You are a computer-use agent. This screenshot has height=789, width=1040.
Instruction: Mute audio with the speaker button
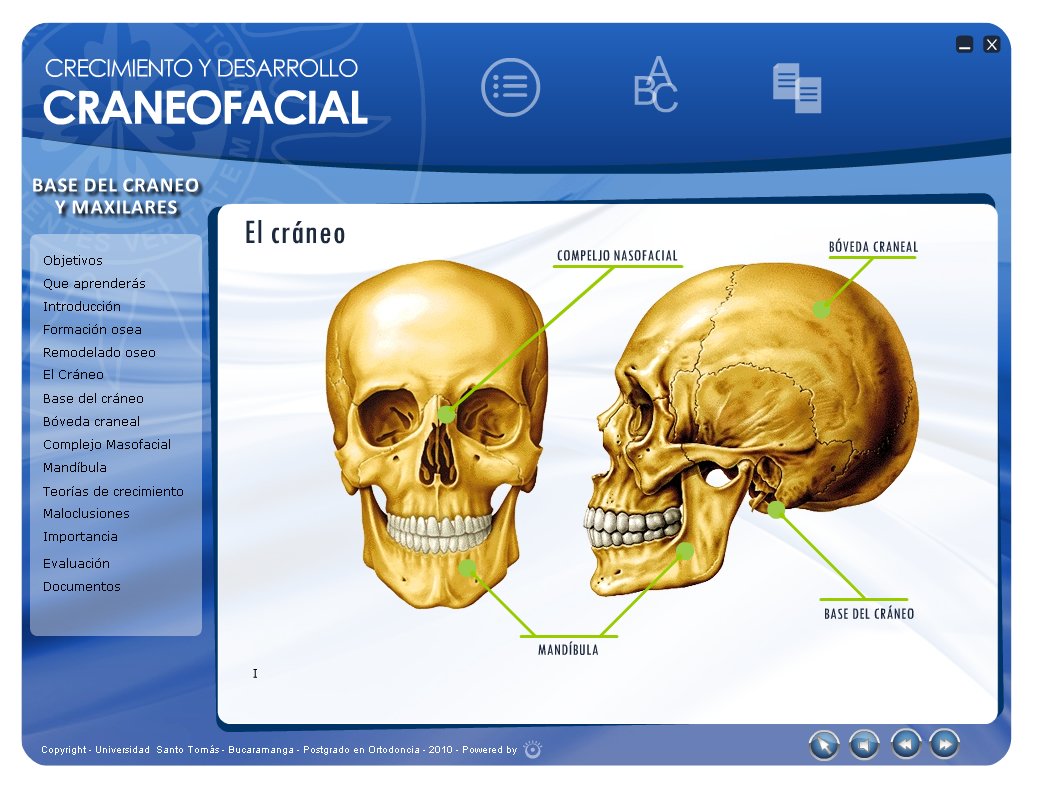click(x=863, y=744)
